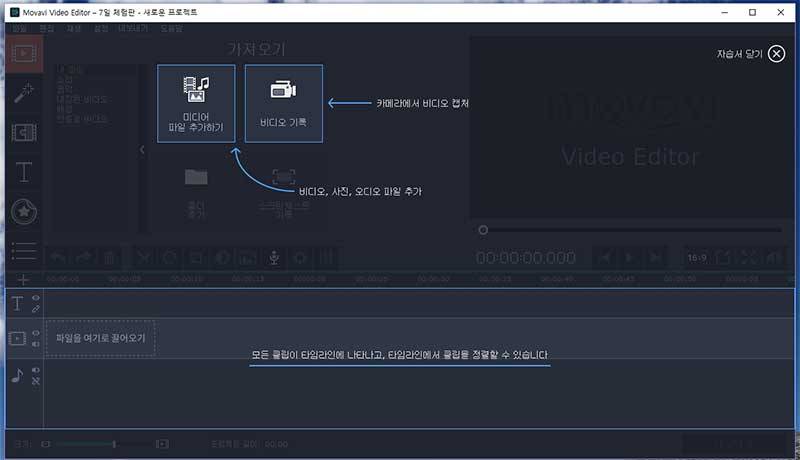The image size is (800, 460).
Task: Click the 파일을 여기로 끌어오기 drop area
Action: point(101,338)
